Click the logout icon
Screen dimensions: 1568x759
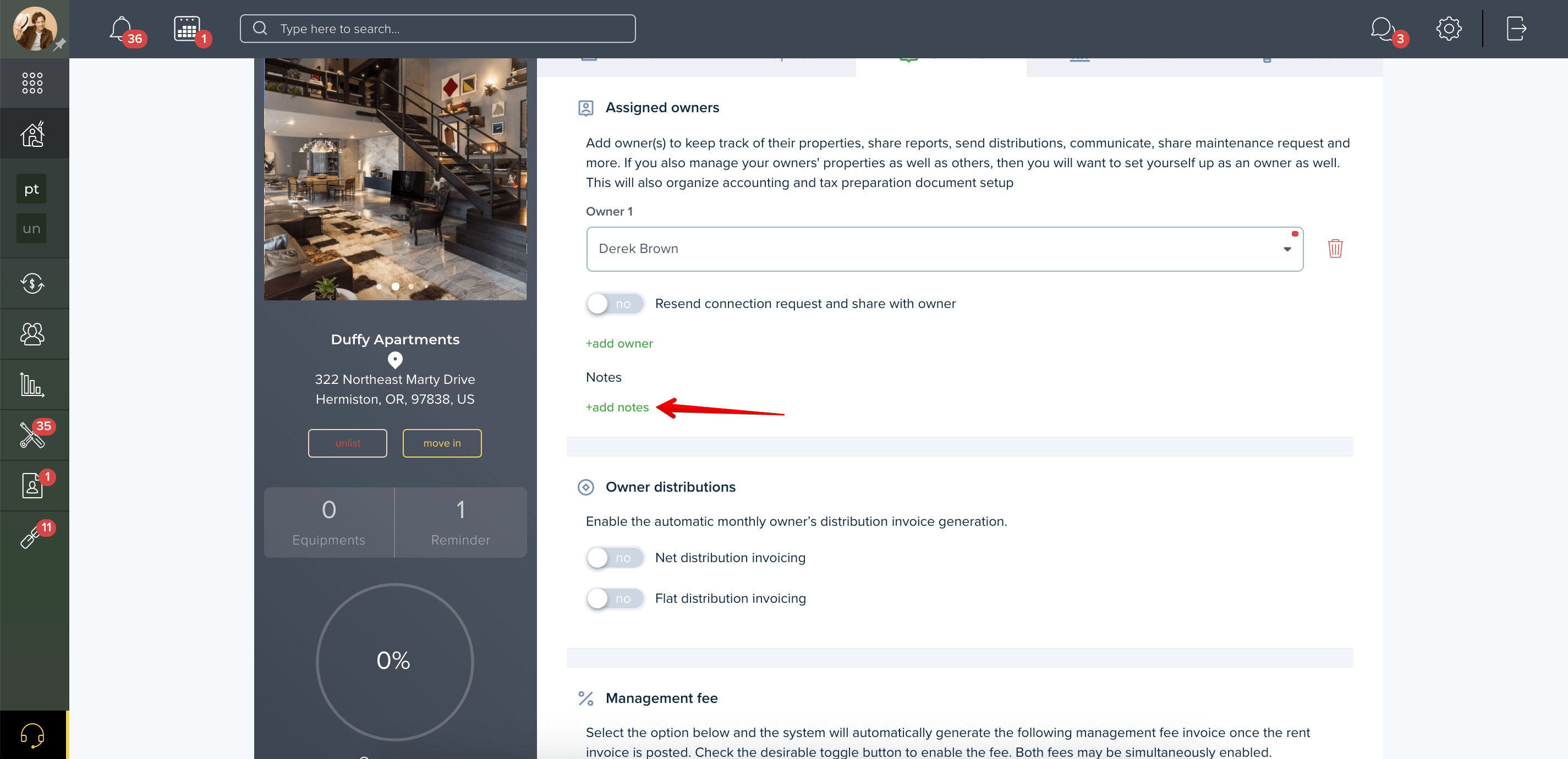click(1516, 28)
